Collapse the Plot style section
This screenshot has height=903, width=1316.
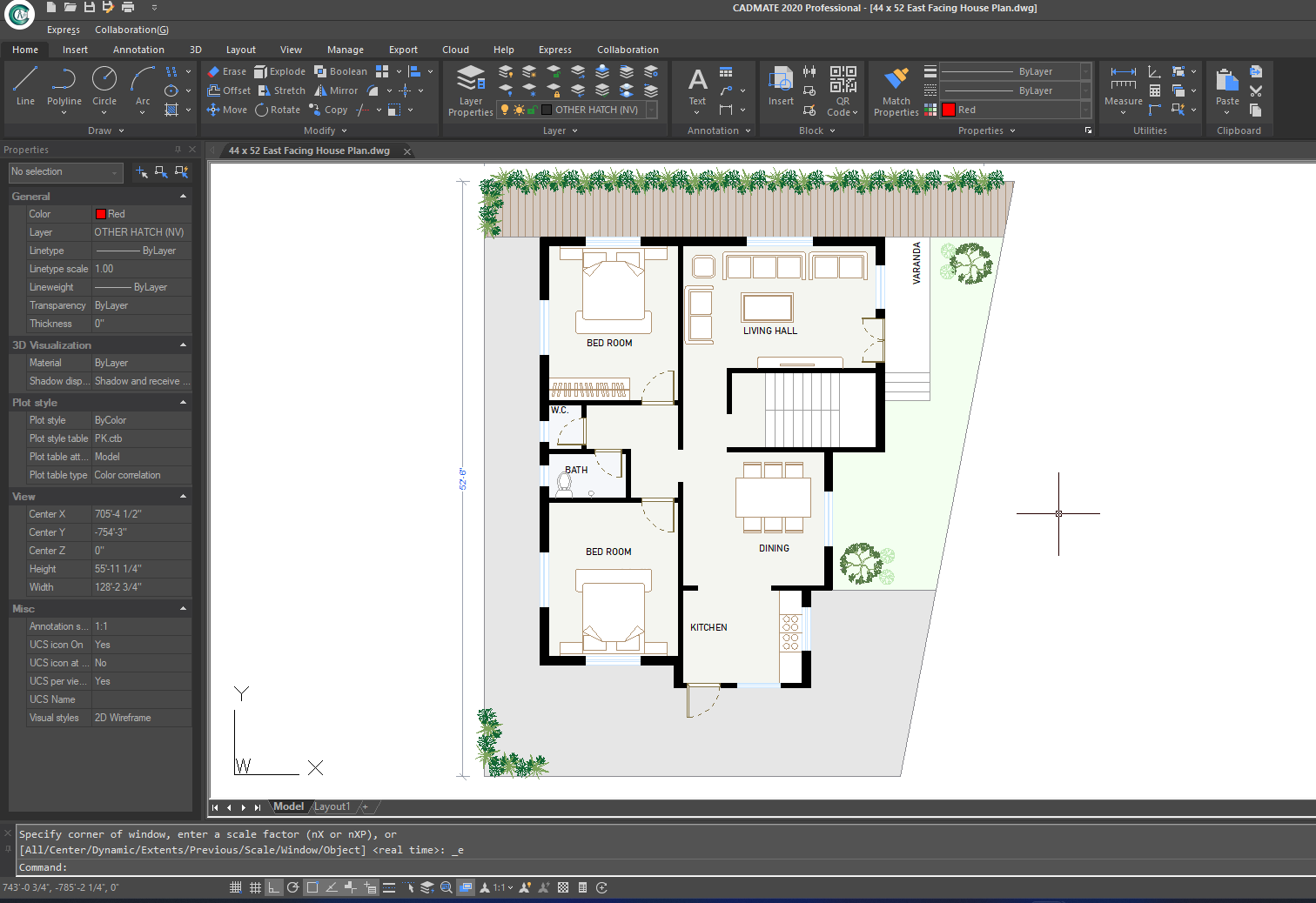click(x=183, y=403)
